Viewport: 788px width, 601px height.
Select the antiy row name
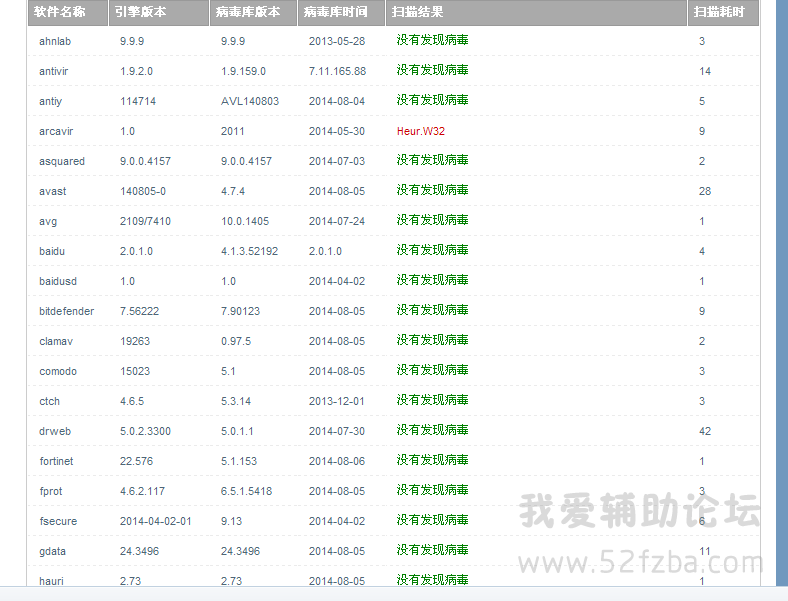[x=50, y=102]
